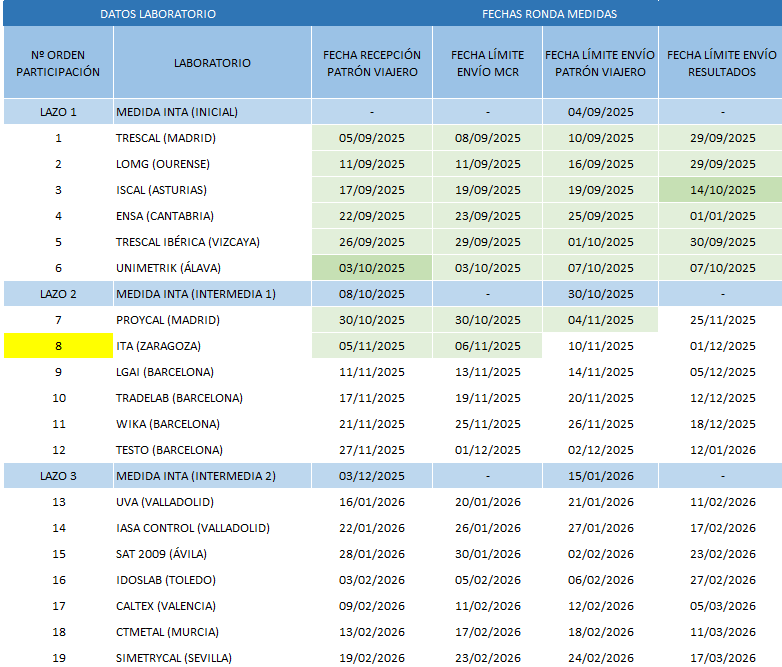
Task: Select the yellow-highlighted cell with number 8
Action: 58,346
